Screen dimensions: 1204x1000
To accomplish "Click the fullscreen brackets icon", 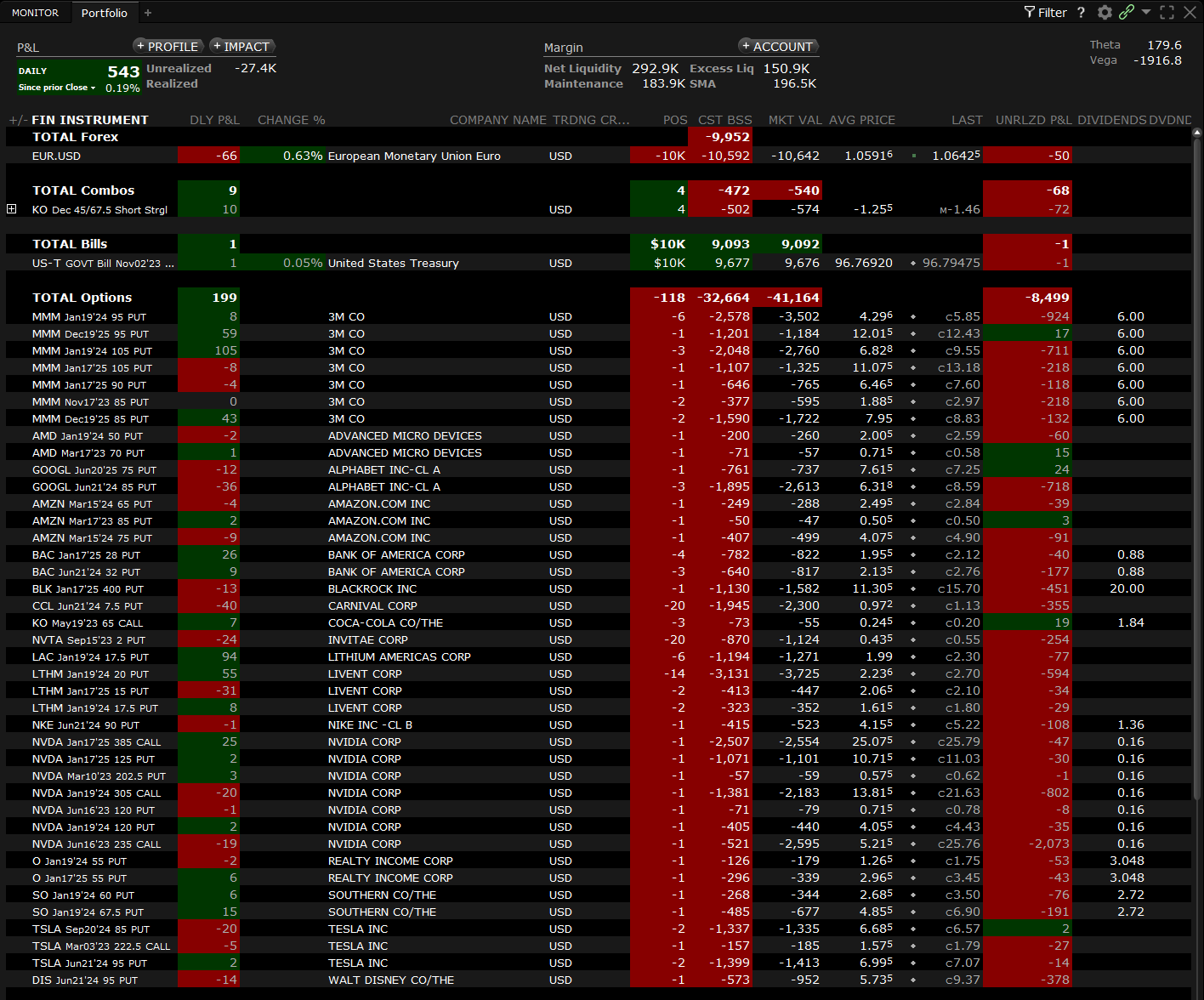I will [1167, 13].
